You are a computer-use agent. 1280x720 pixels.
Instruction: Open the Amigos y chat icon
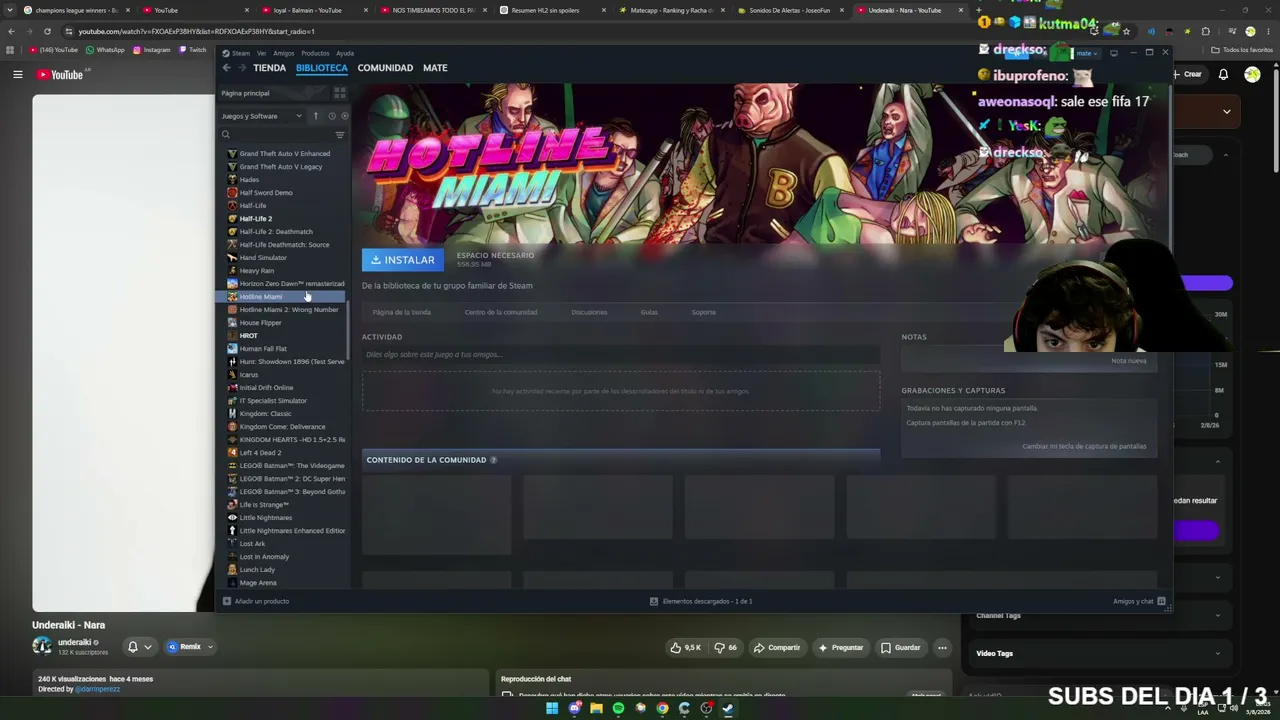tap(1161, 601)
